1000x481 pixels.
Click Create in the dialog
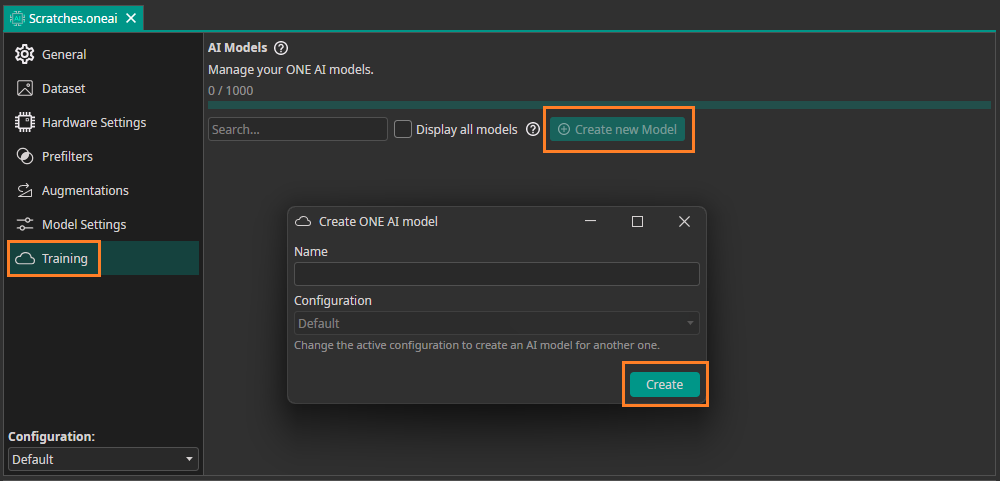tap(665, 385)
